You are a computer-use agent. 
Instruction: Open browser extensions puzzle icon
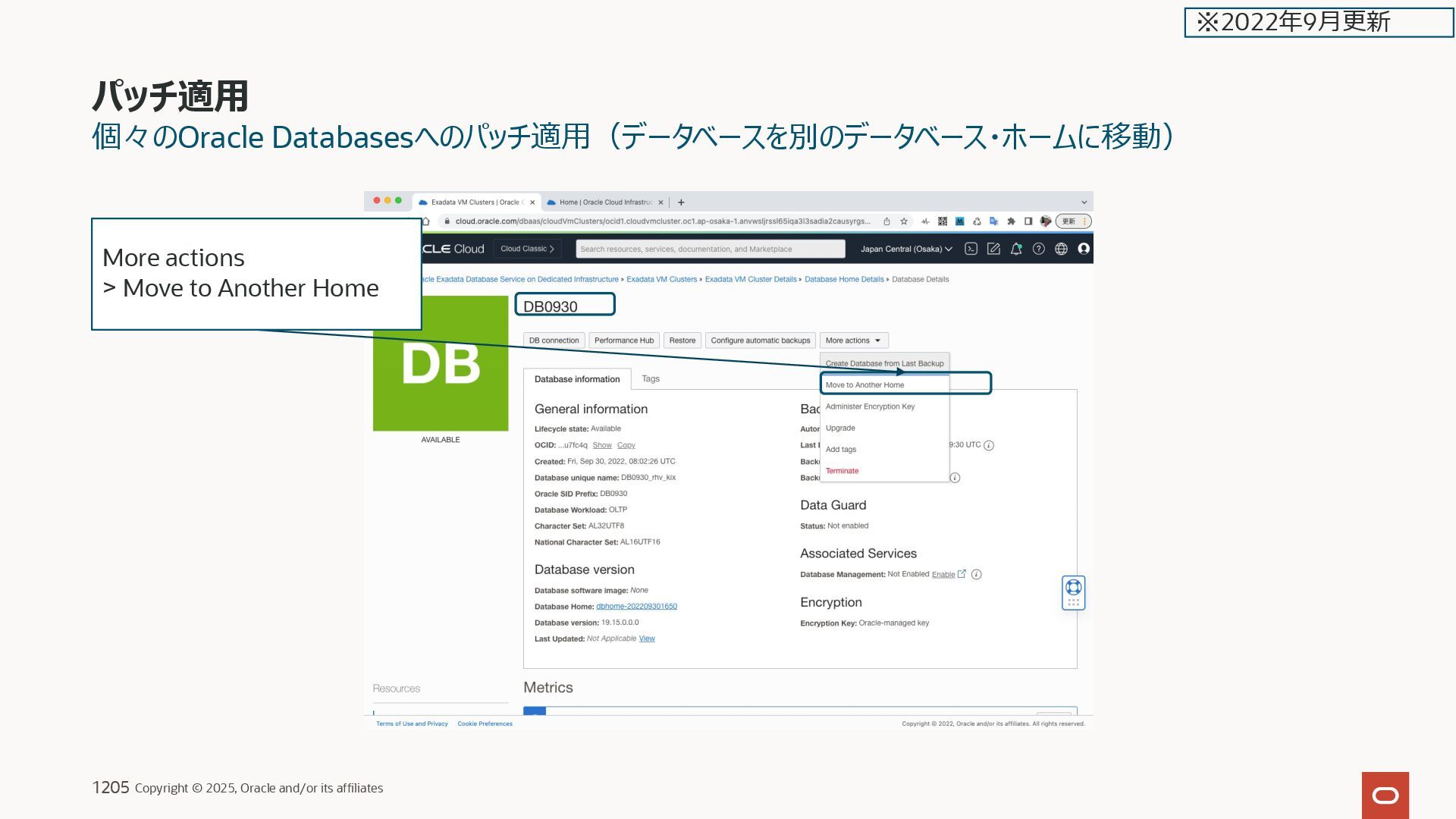[1011, 221]
